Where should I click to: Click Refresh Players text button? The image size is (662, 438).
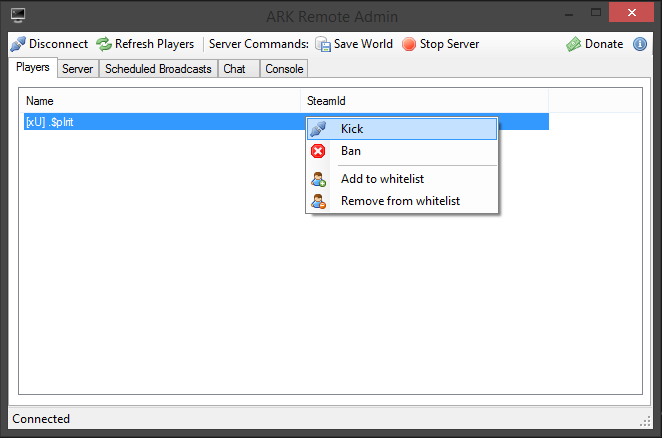pyautogui.click(x=154, y=44)
